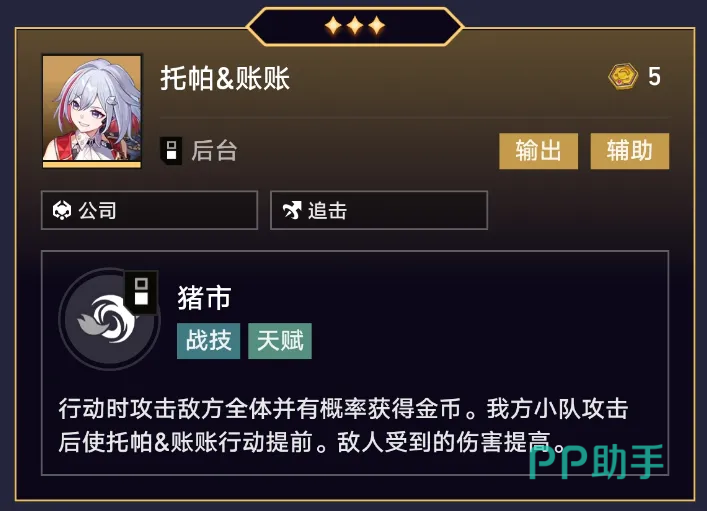Screen dimensions: 707x511
Task: Click the middle star in rarity badge
Action: tap(355, 26)
